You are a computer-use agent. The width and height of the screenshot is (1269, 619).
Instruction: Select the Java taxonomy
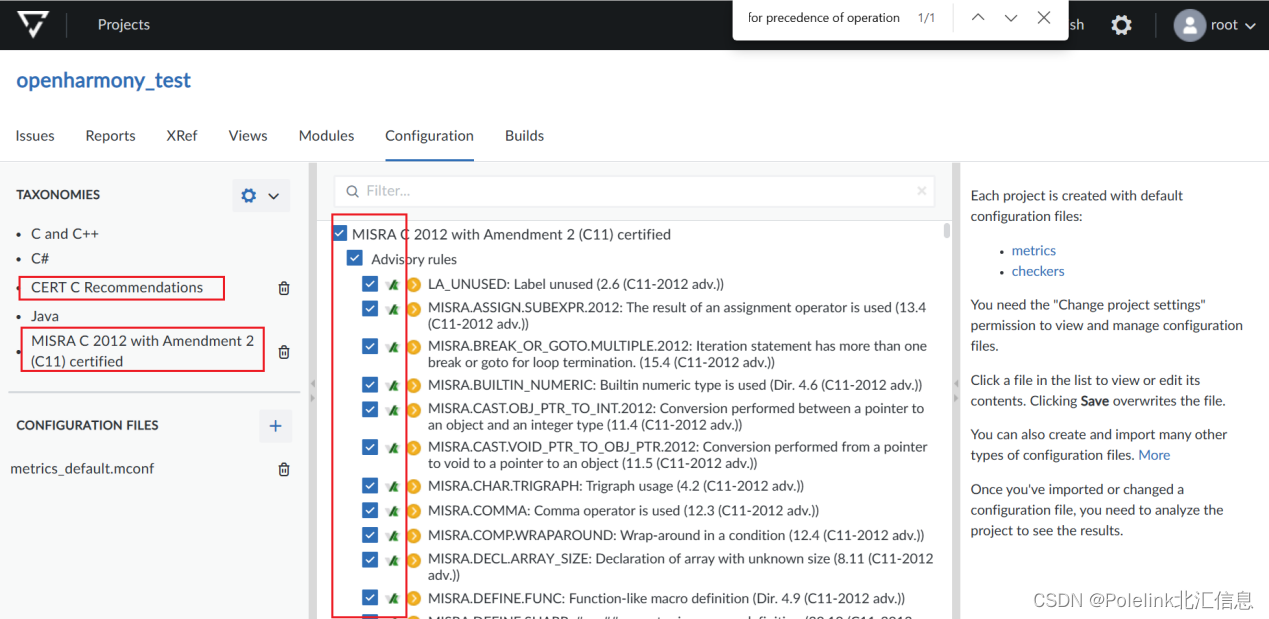click(45, 316)
